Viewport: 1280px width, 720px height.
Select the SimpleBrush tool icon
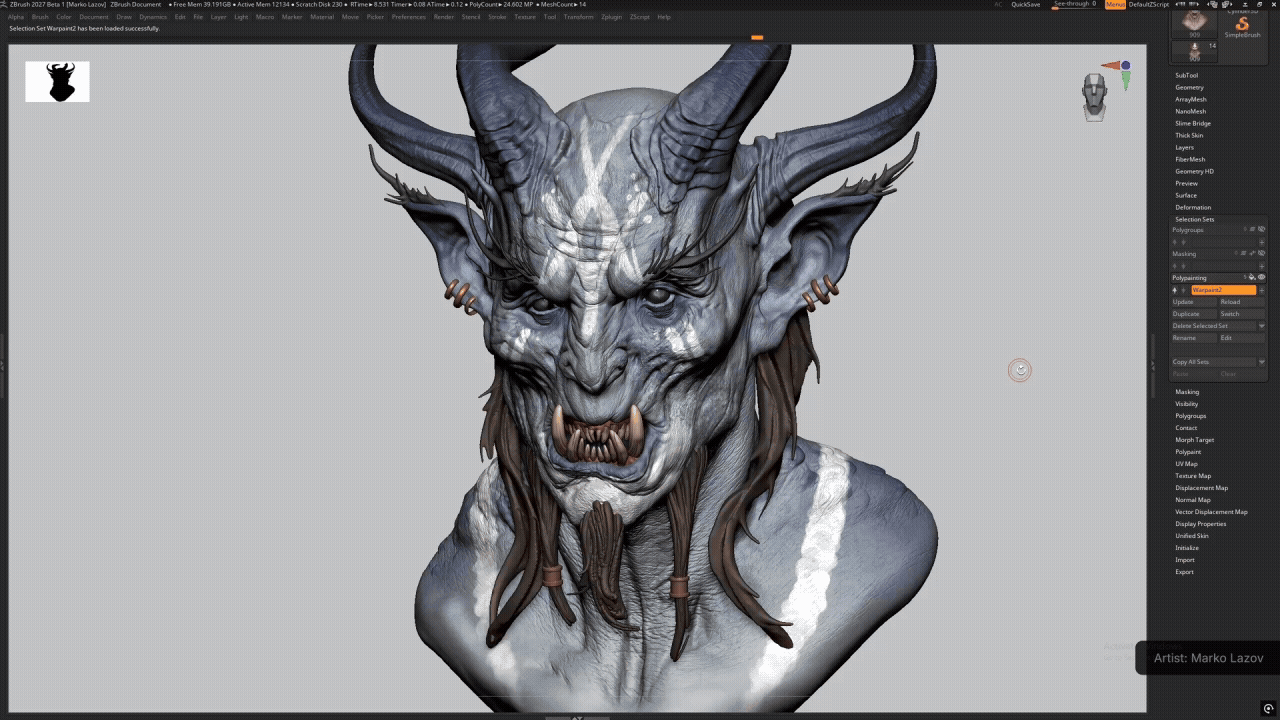[1242, 24]
